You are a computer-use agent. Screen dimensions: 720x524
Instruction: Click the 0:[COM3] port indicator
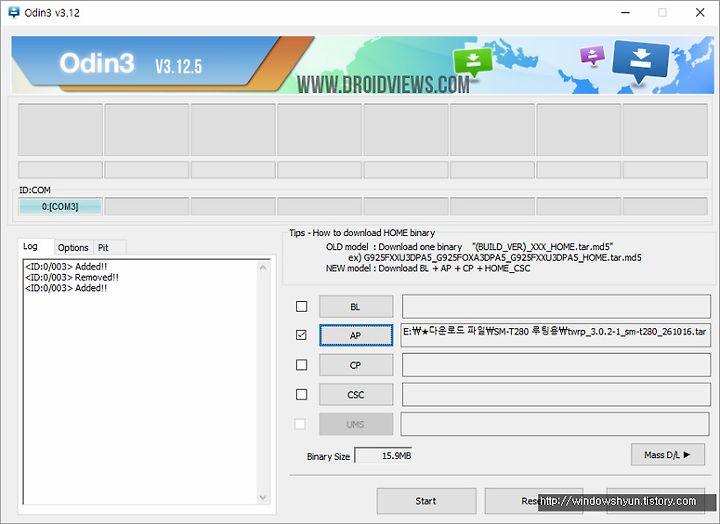click(x=60, y=207)
